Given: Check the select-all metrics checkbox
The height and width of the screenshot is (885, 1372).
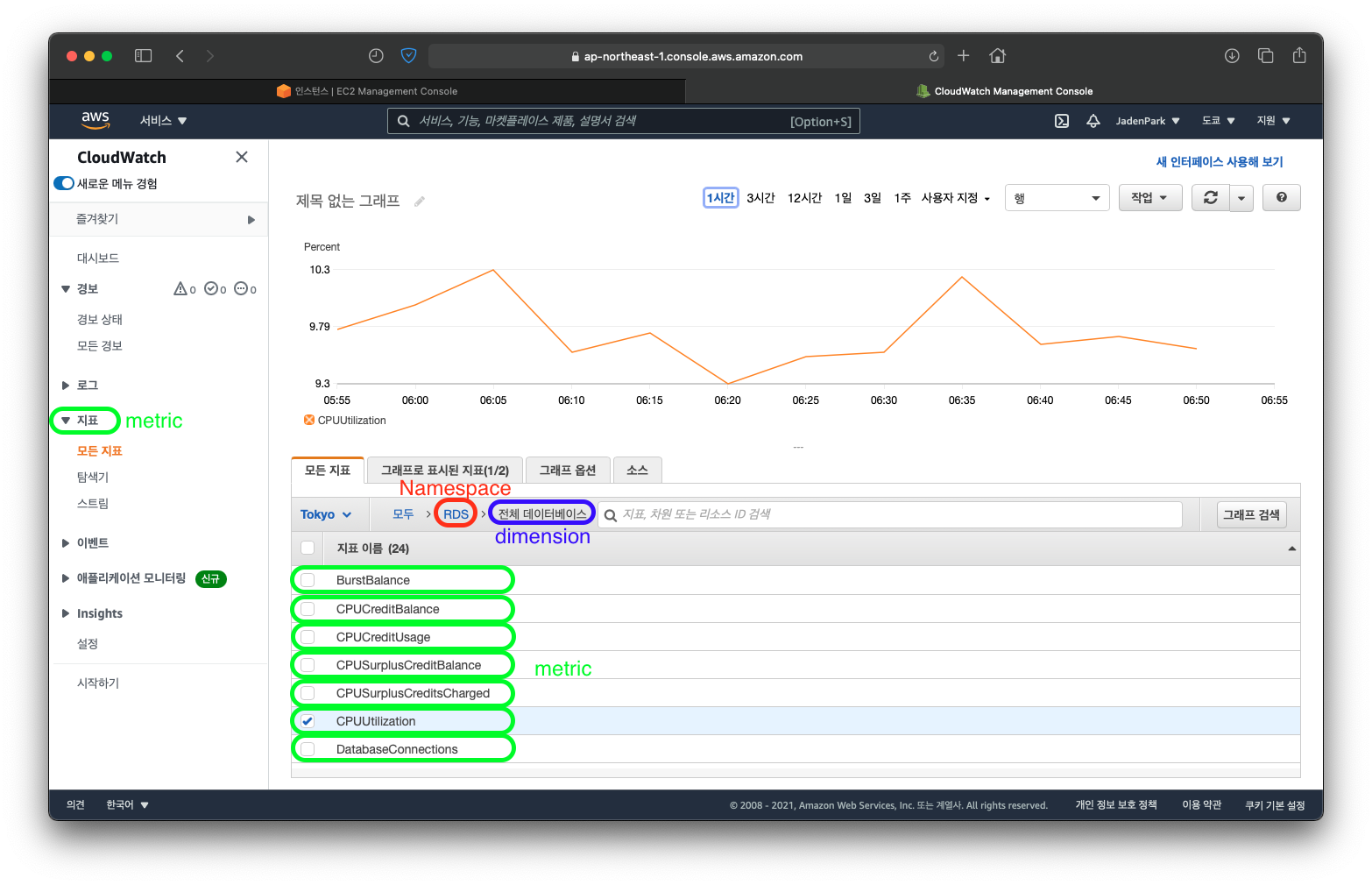Looking at the screenshot, I should 308,548.
